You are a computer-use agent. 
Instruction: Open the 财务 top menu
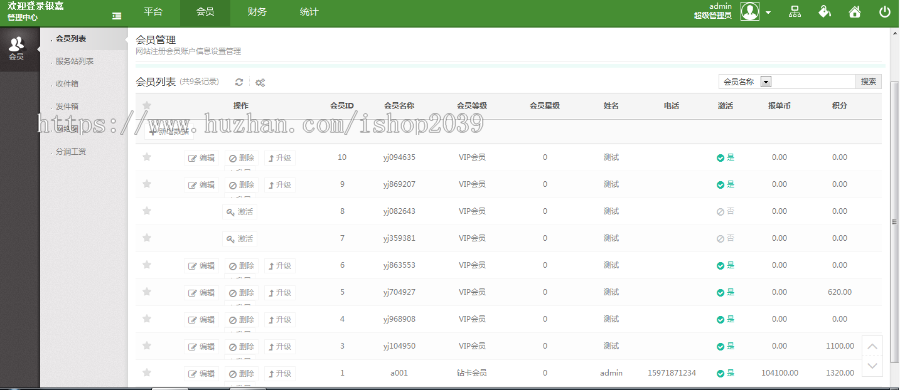point(257,12)
